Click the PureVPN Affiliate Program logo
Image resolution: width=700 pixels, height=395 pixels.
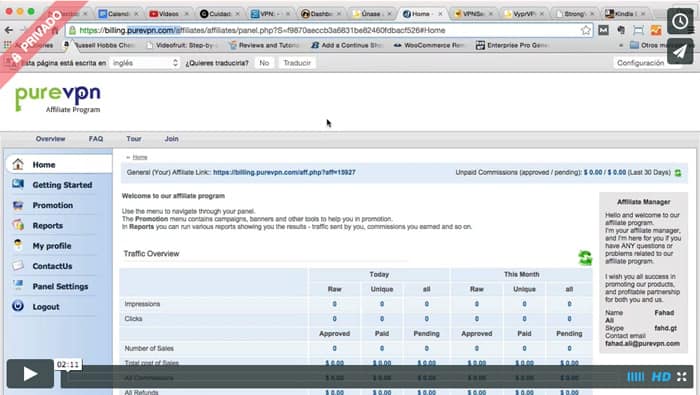pyautogui.click(x=58, y=99)
